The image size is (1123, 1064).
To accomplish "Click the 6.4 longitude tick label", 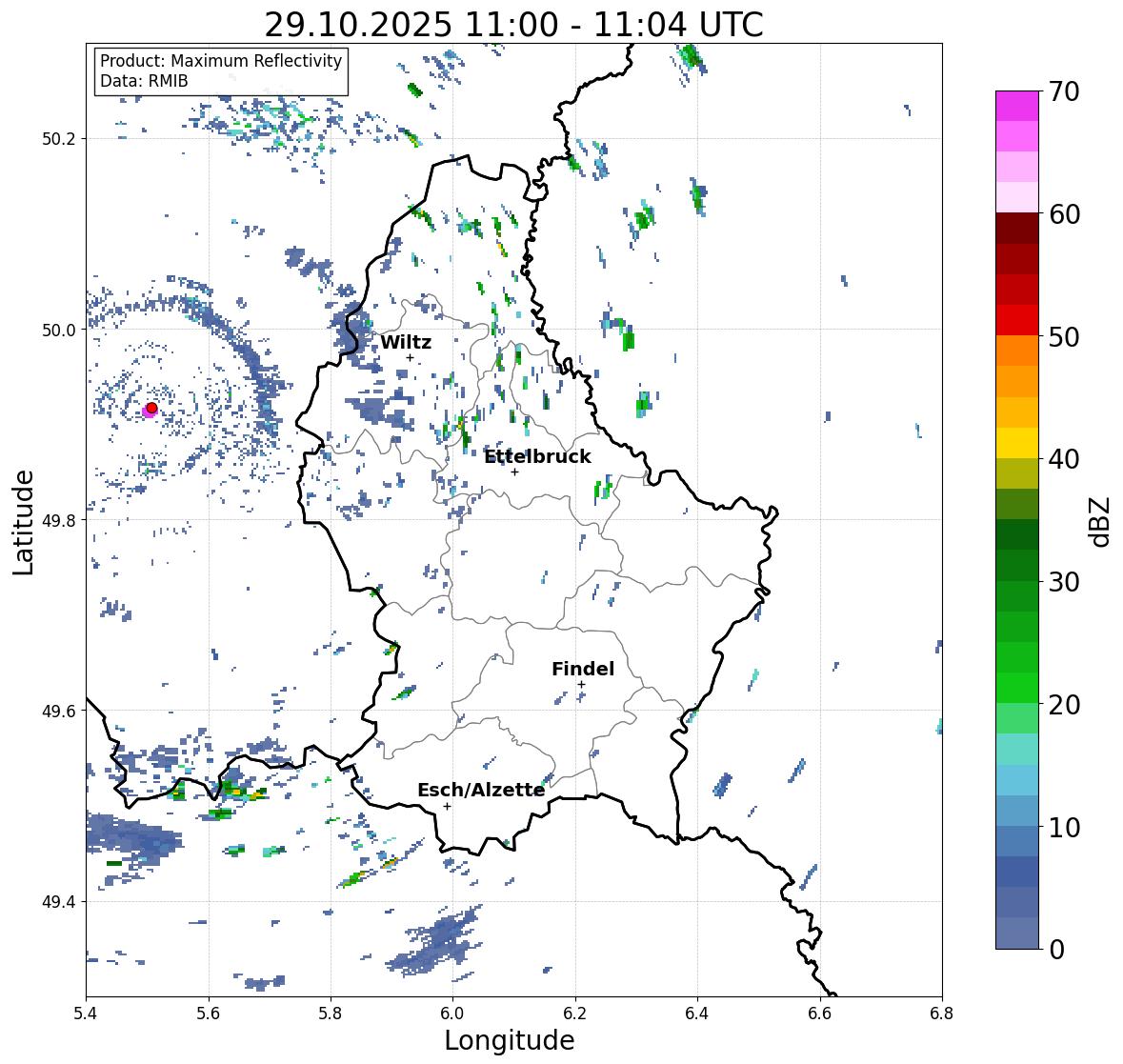I will point(697,1014).
